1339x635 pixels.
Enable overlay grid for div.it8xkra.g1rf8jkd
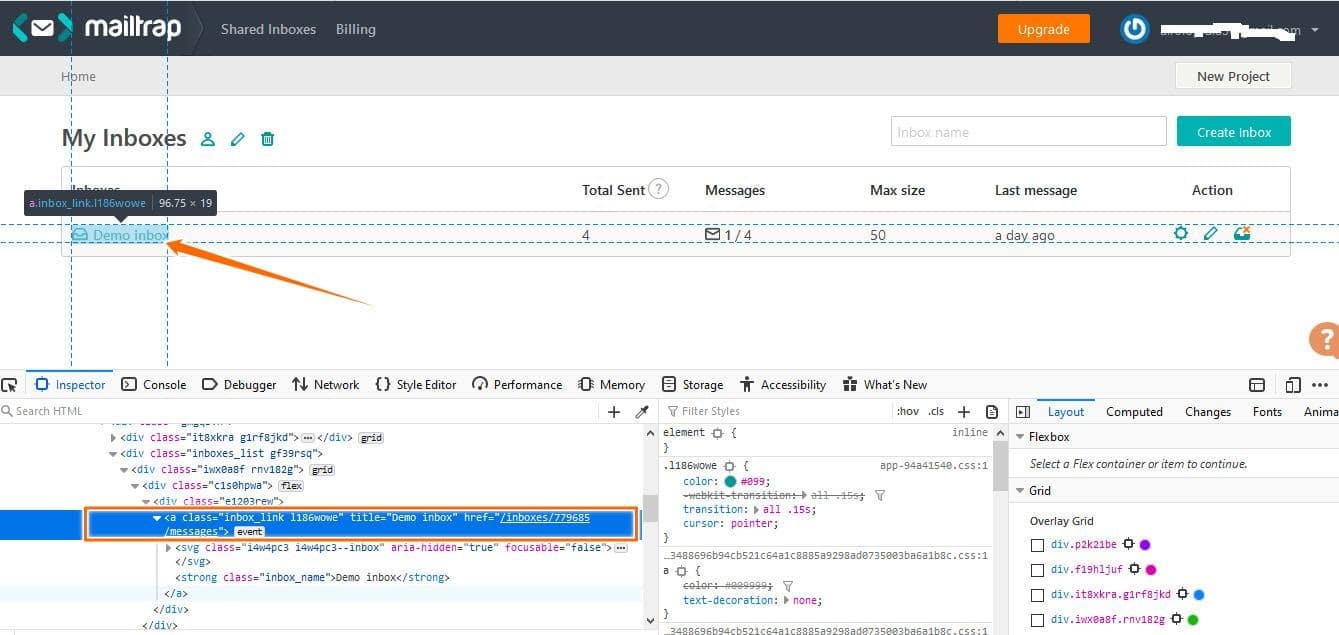[x=1037, y=595]
